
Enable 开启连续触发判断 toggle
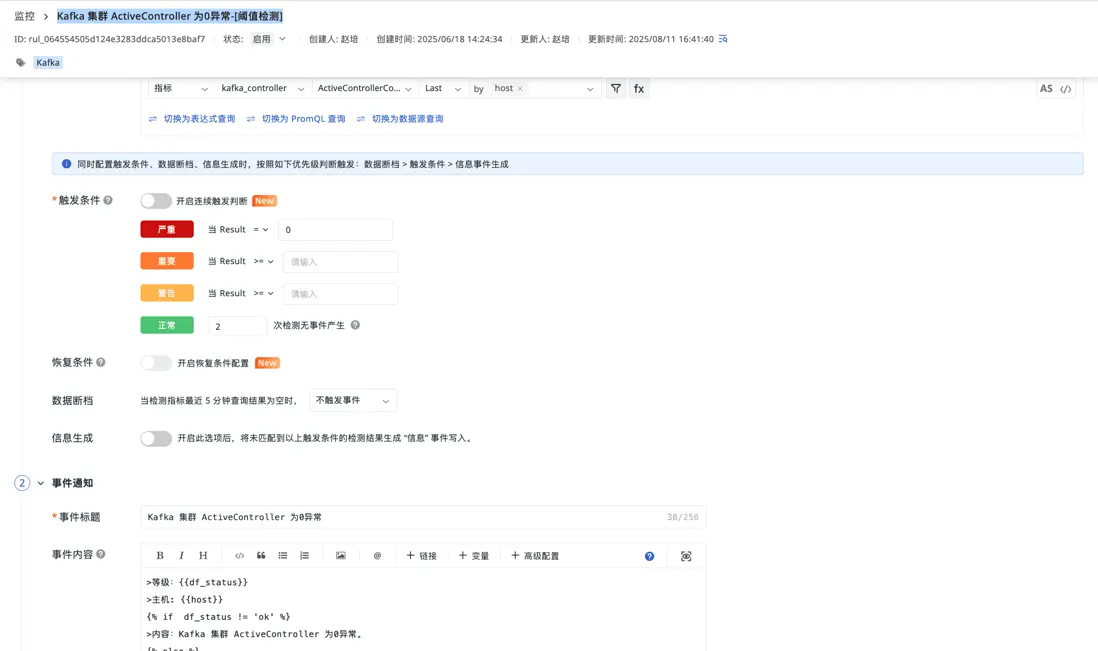(x=156, y=199)
